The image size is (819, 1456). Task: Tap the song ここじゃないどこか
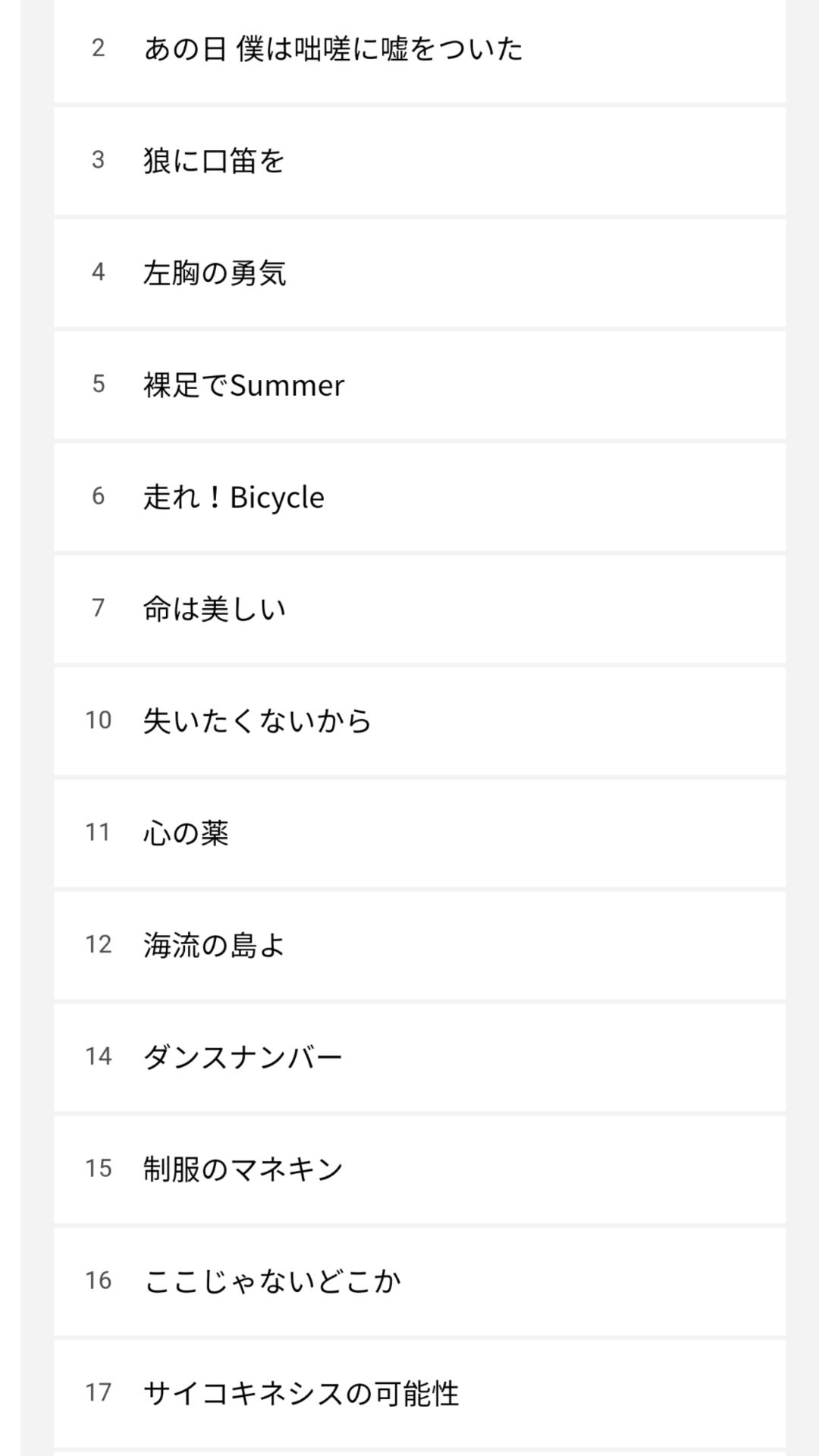(x=271, y=1282)
